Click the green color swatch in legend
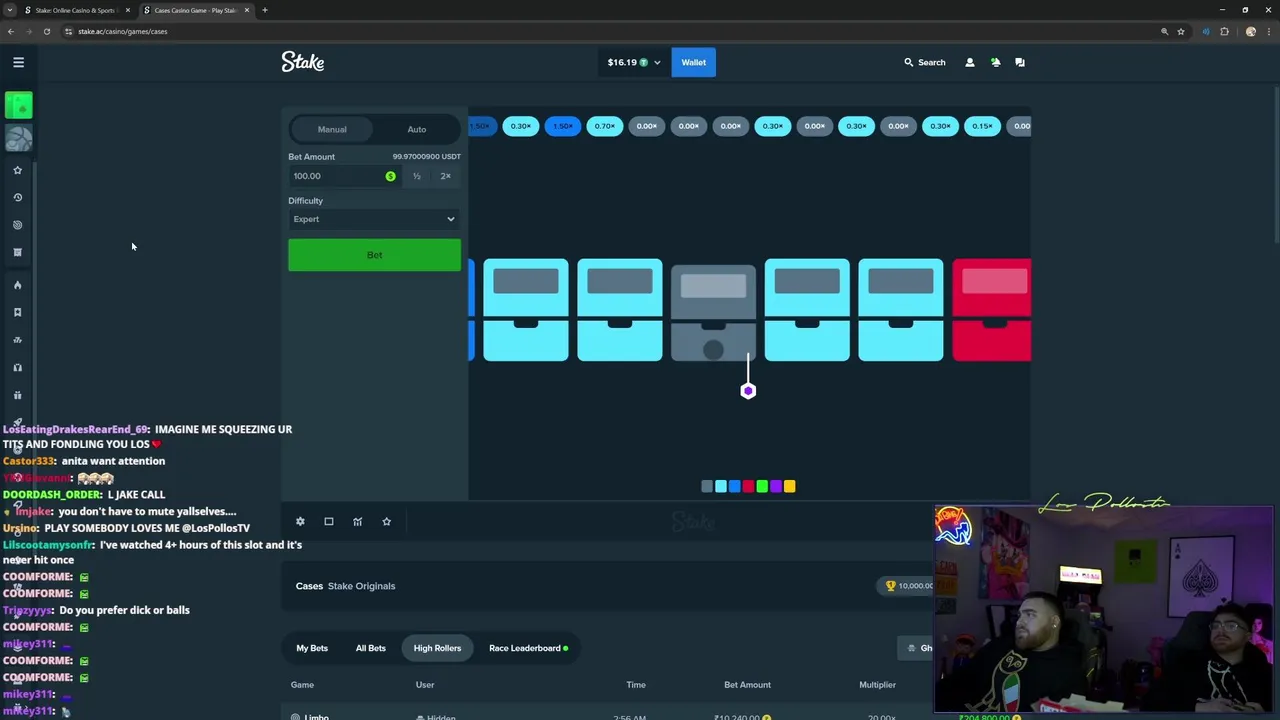The width and height of the screenshot is (1280, 720). [762, 486]
